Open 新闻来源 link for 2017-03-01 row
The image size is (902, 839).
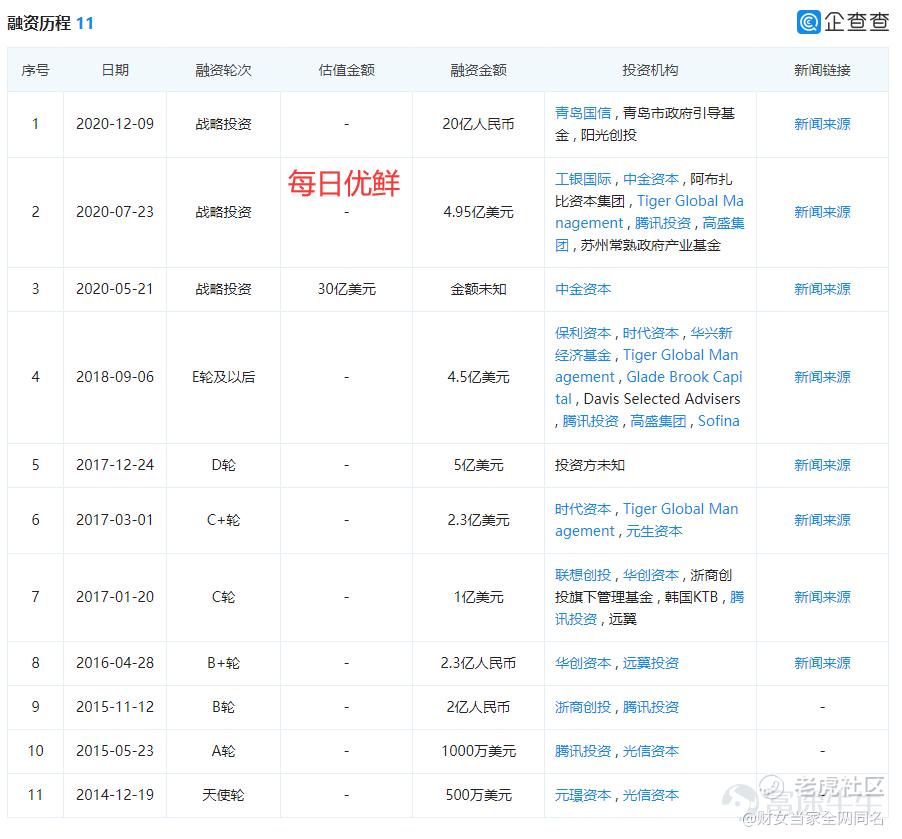pyautogui.click(x=822, y=521)
